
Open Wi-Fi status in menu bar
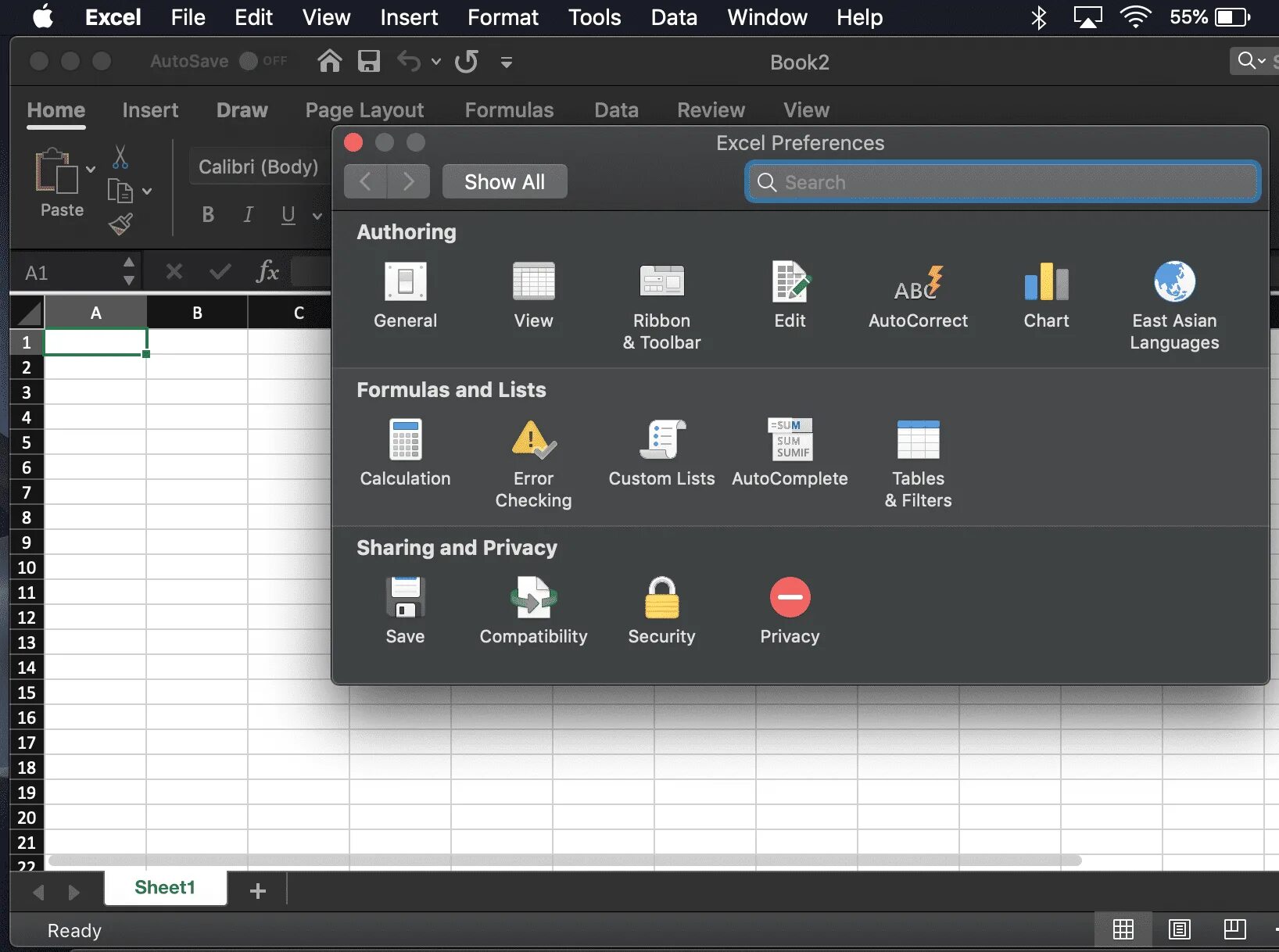[x=1135, y=17]
